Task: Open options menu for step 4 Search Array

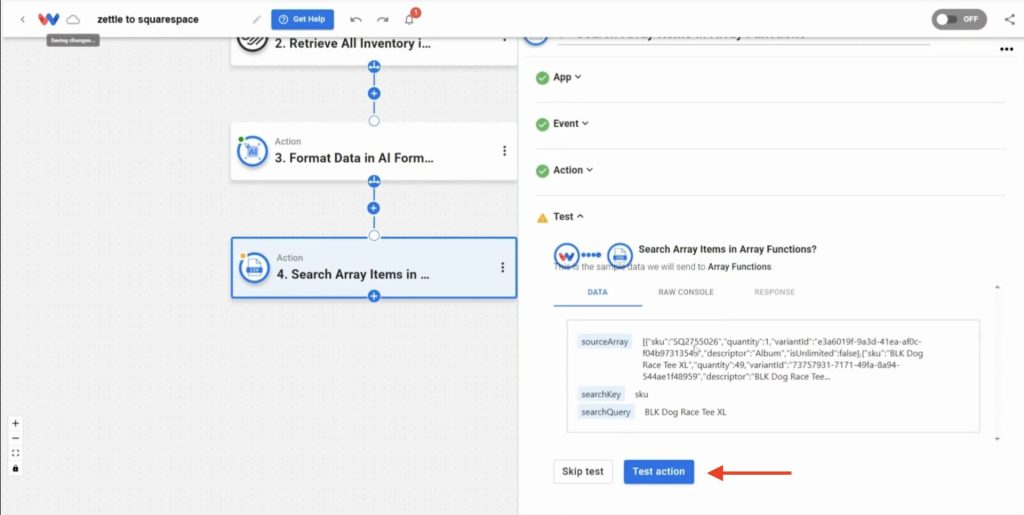Action: point(502,267)
